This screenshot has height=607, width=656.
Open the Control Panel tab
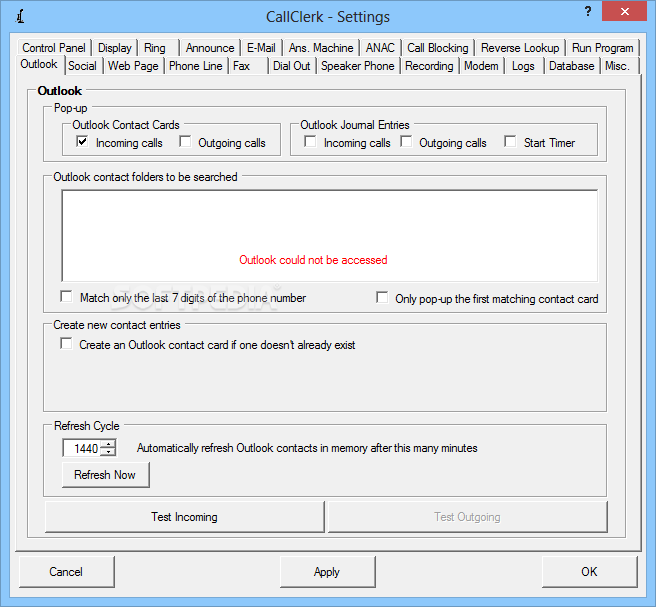[x=54, y=48]
